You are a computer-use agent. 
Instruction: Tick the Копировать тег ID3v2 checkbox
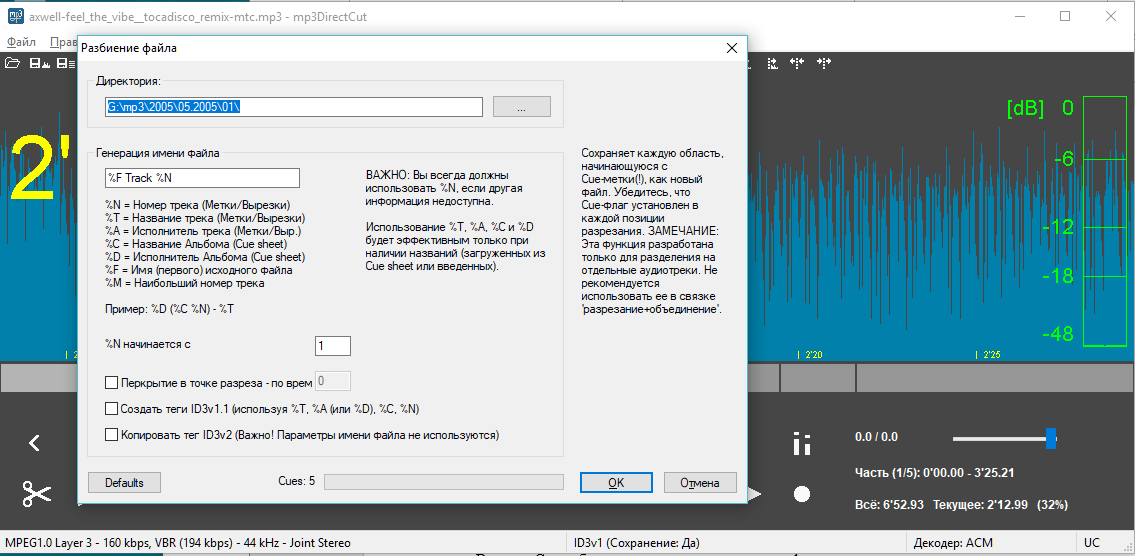(111, 435)
